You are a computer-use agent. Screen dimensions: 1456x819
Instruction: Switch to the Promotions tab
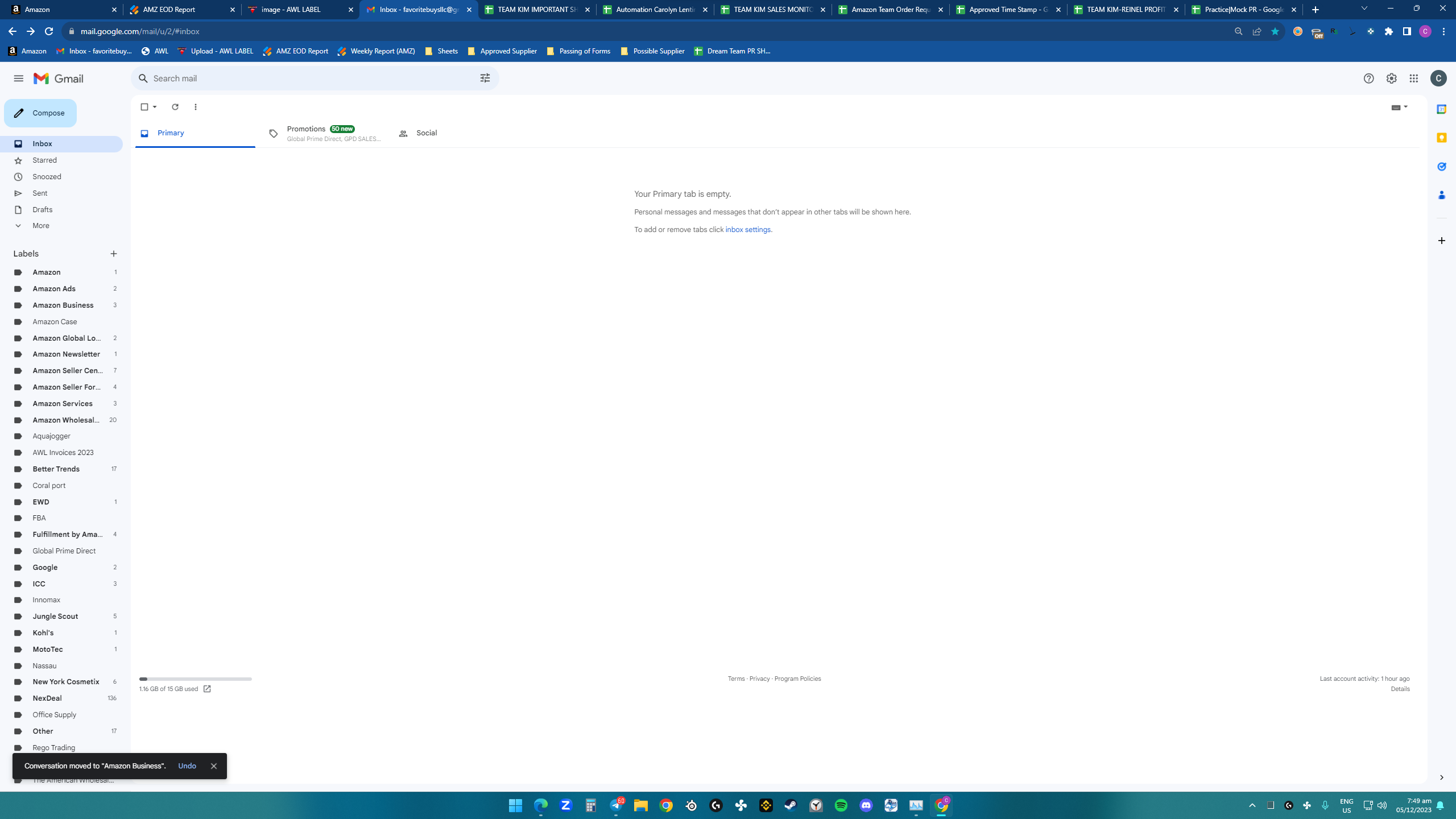coord(325,134)
